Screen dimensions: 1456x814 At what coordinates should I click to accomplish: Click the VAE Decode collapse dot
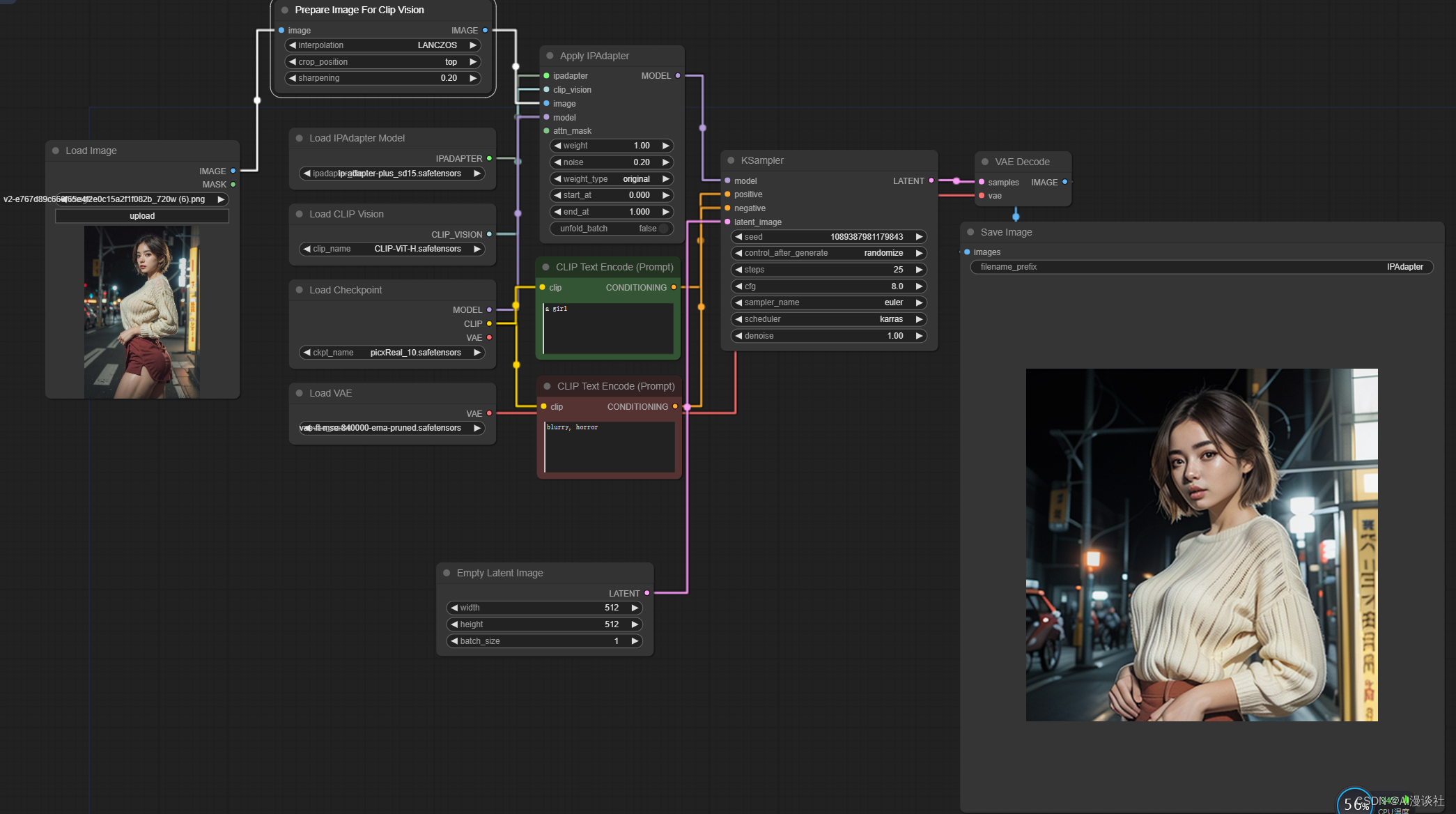pyautogui.click(x=985, y=162)
